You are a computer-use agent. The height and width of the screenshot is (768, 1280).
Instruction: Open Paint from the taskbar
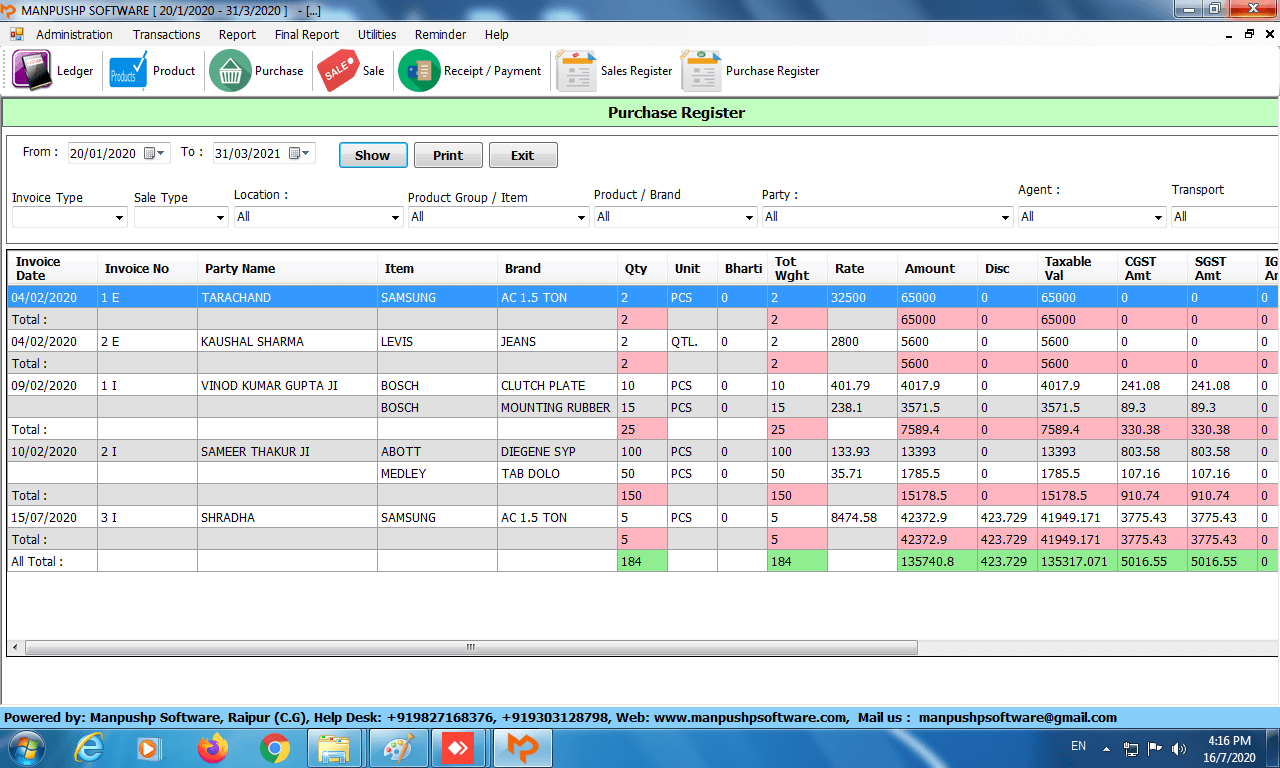tap(398, 747)
